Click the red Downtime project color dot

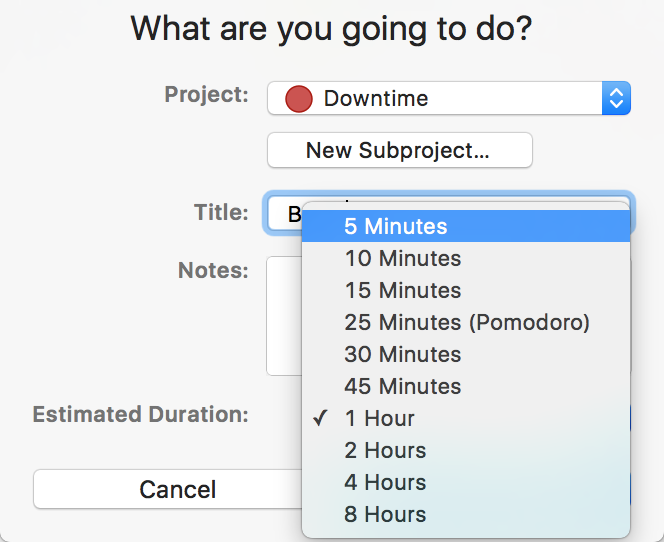(x=299, y=99)
